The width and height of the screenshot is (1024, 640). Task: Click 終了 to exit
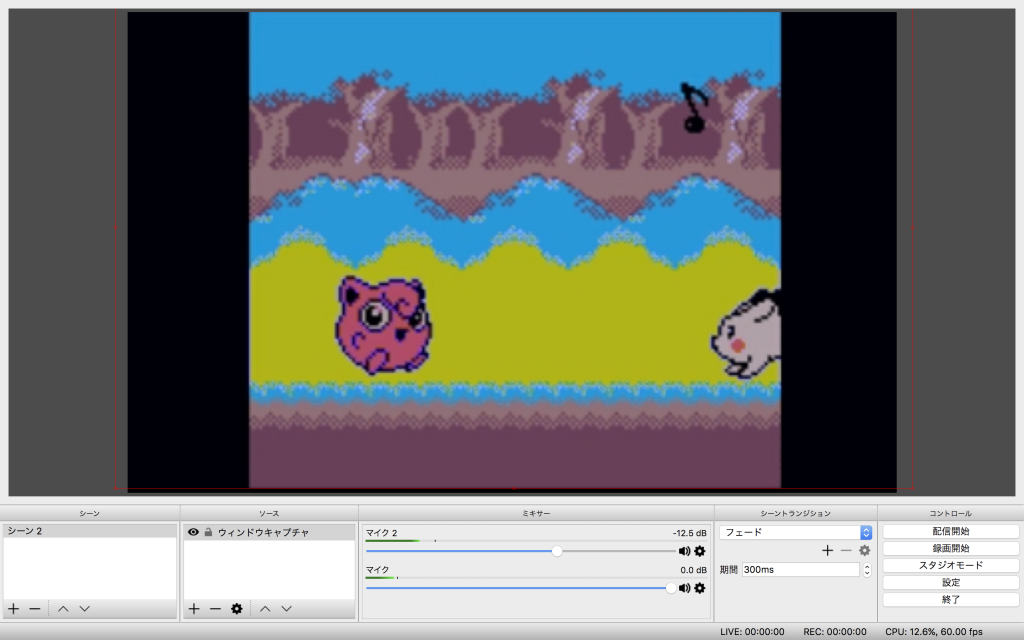951,600
